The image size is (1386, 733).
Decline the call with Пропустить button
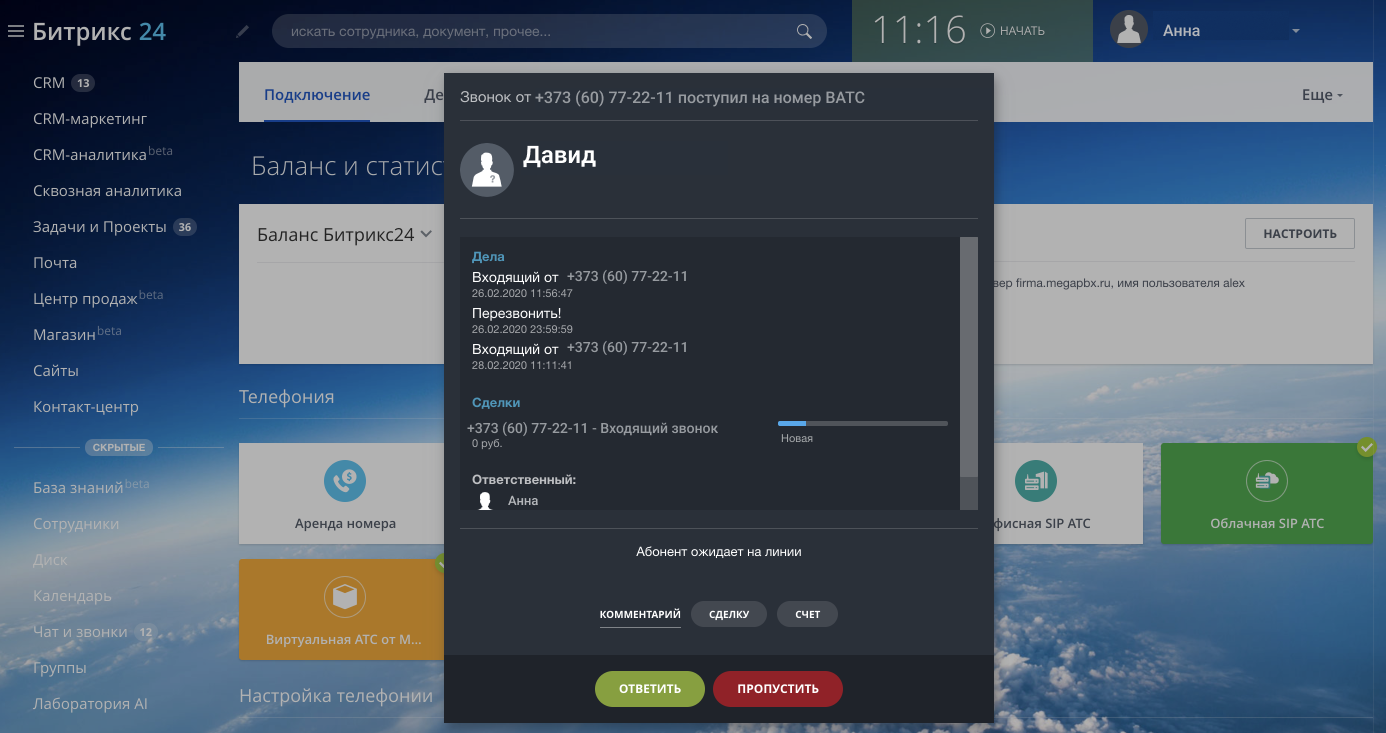pos(778,689)
